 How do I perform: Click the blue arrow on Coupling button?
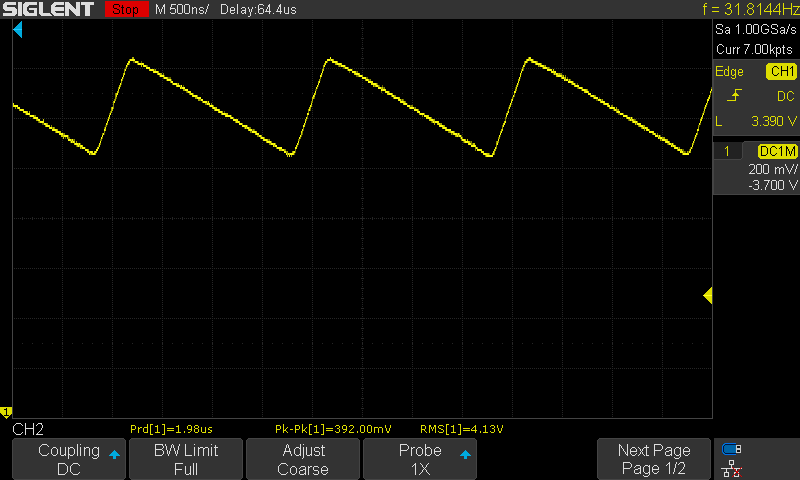[x=114, y=454]
